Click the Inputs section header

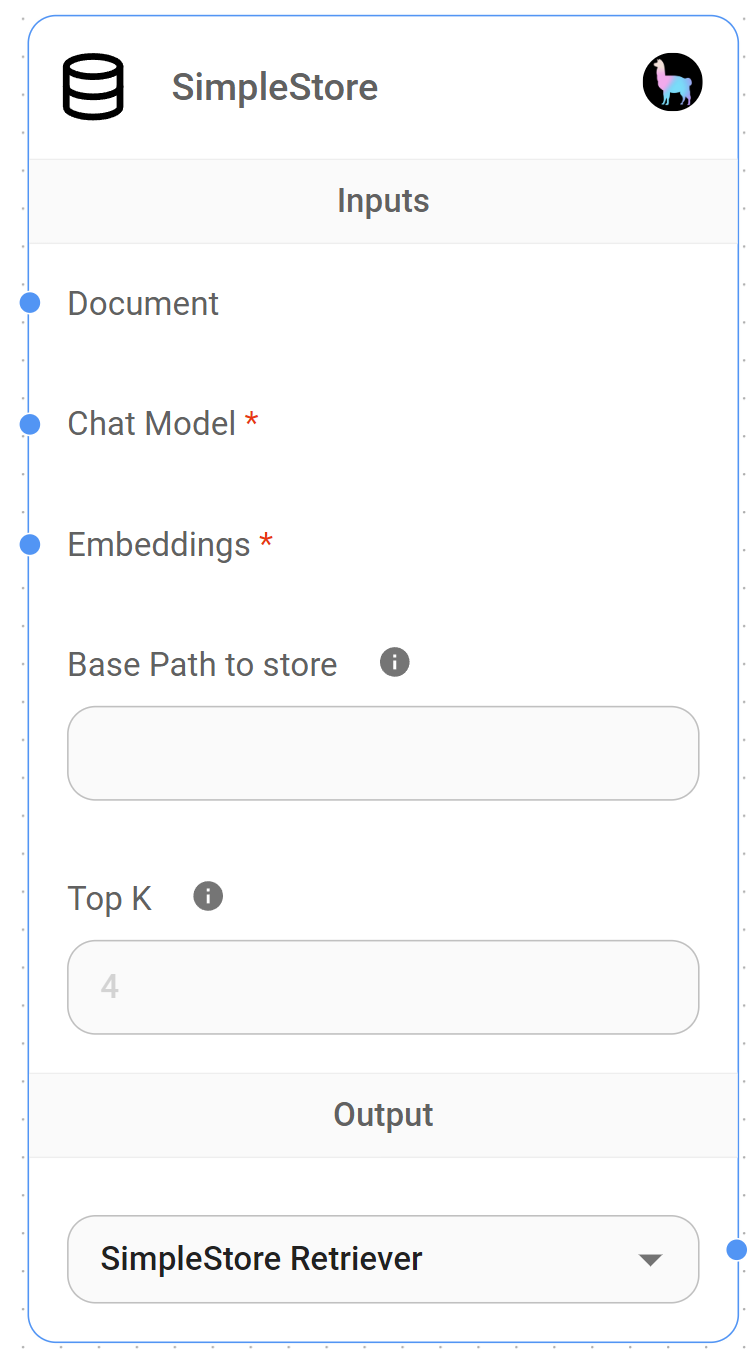[383, 201]
